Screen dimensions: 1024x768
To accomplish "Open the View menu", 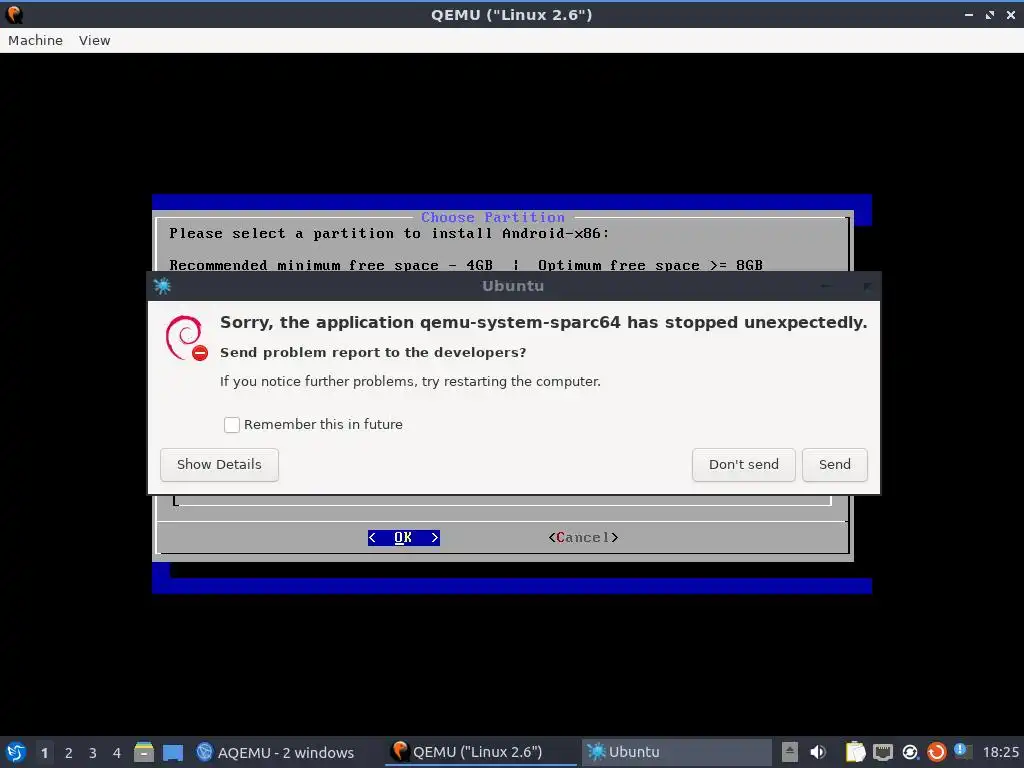I will click(x=95, y=40).
